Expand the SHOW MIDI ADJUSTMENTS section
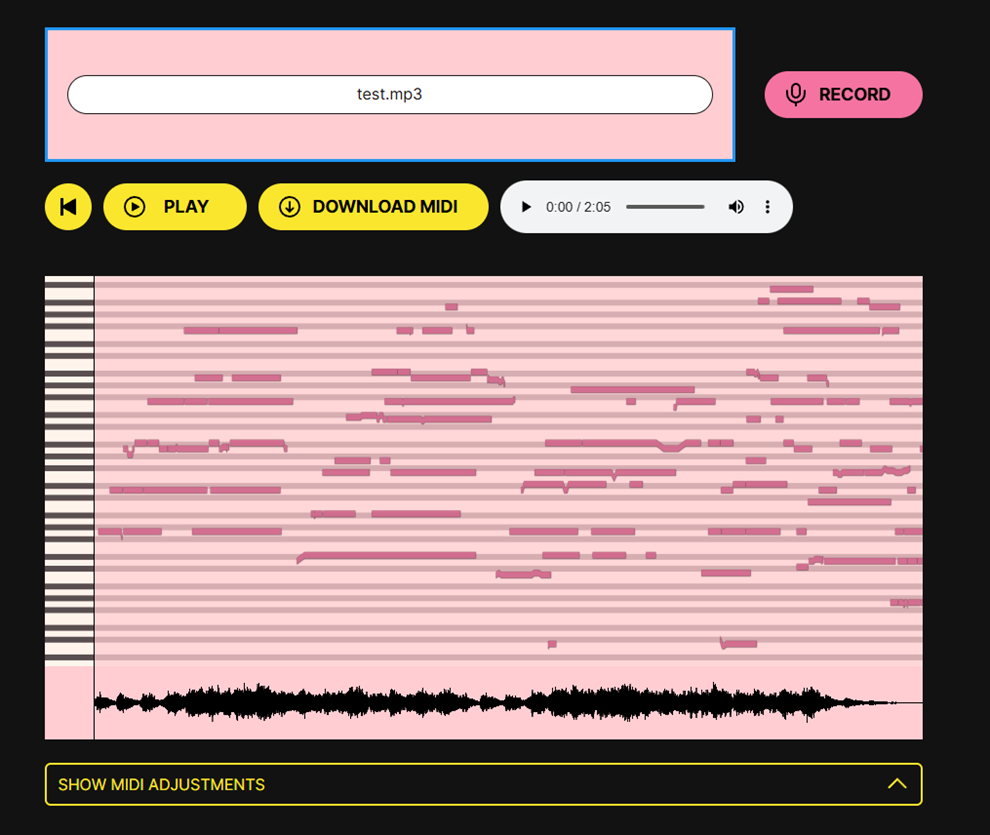The width and height of the screenshot is (990, 835). (x=162, y=785)
